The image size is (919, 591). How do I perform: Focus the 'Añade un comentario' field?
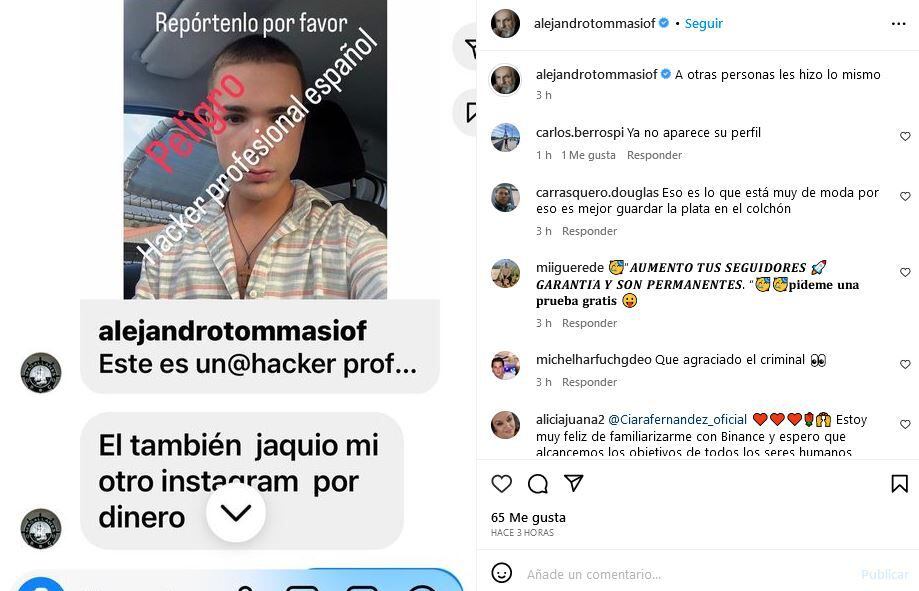(593, 574)
